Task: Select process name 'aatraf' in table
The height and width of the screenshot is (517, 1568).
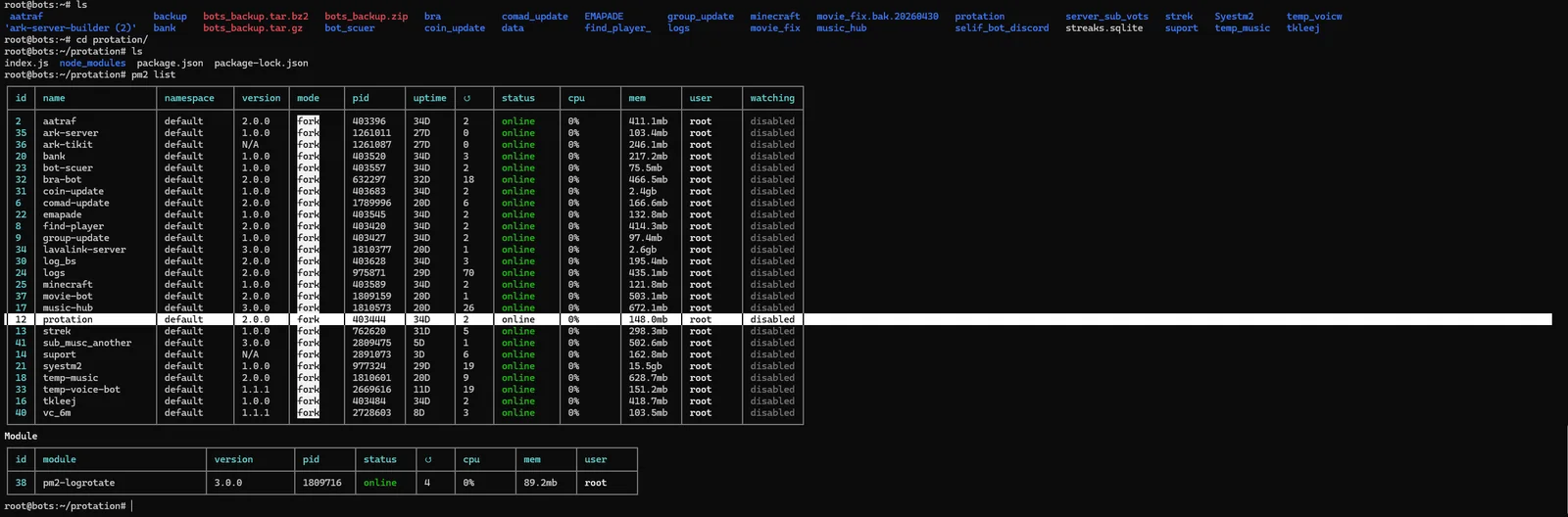Action: [x=59, y=121]
